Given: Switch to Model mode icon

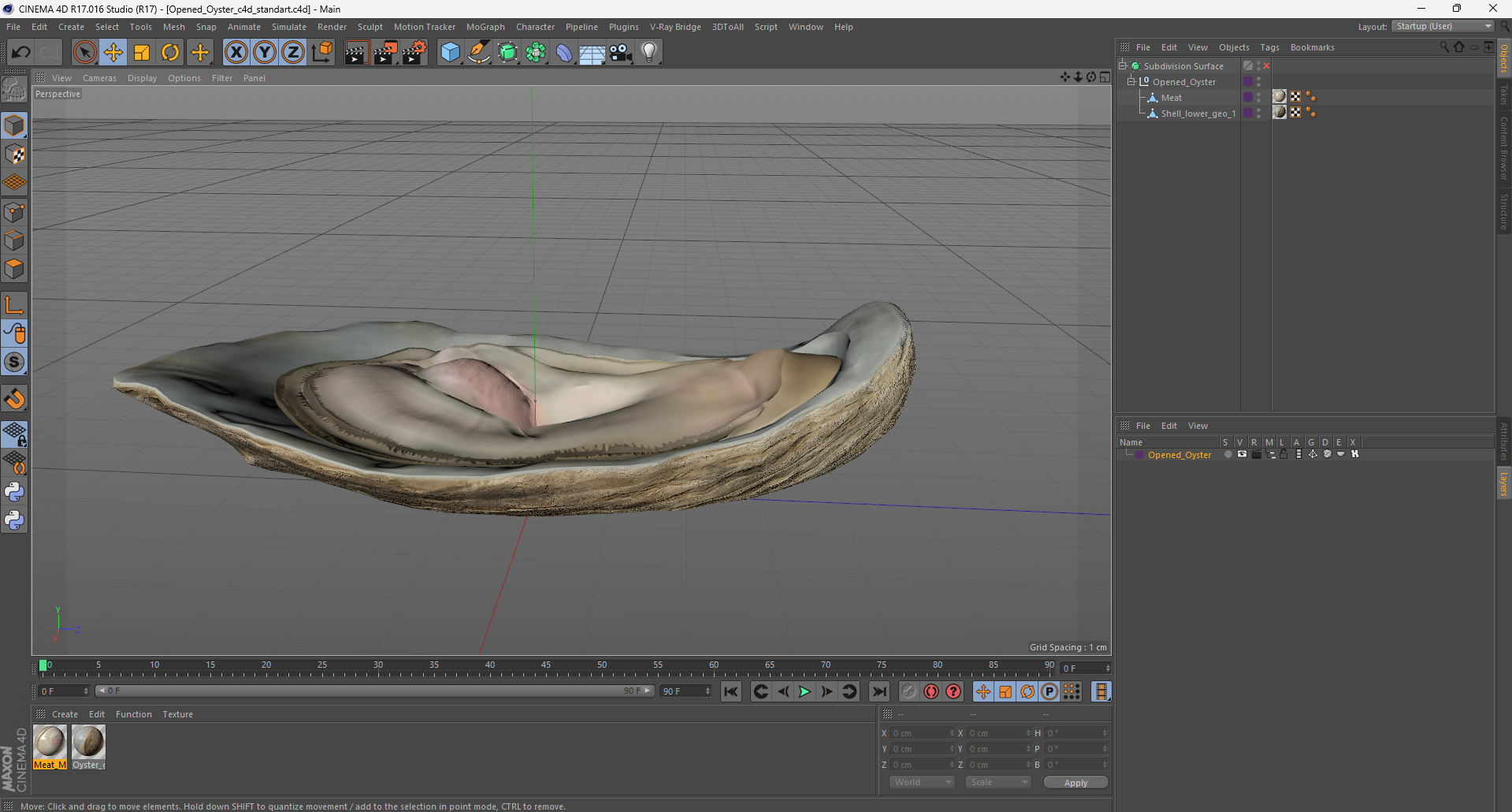Looking at the screenshot, I should click(x=14, y=125).
